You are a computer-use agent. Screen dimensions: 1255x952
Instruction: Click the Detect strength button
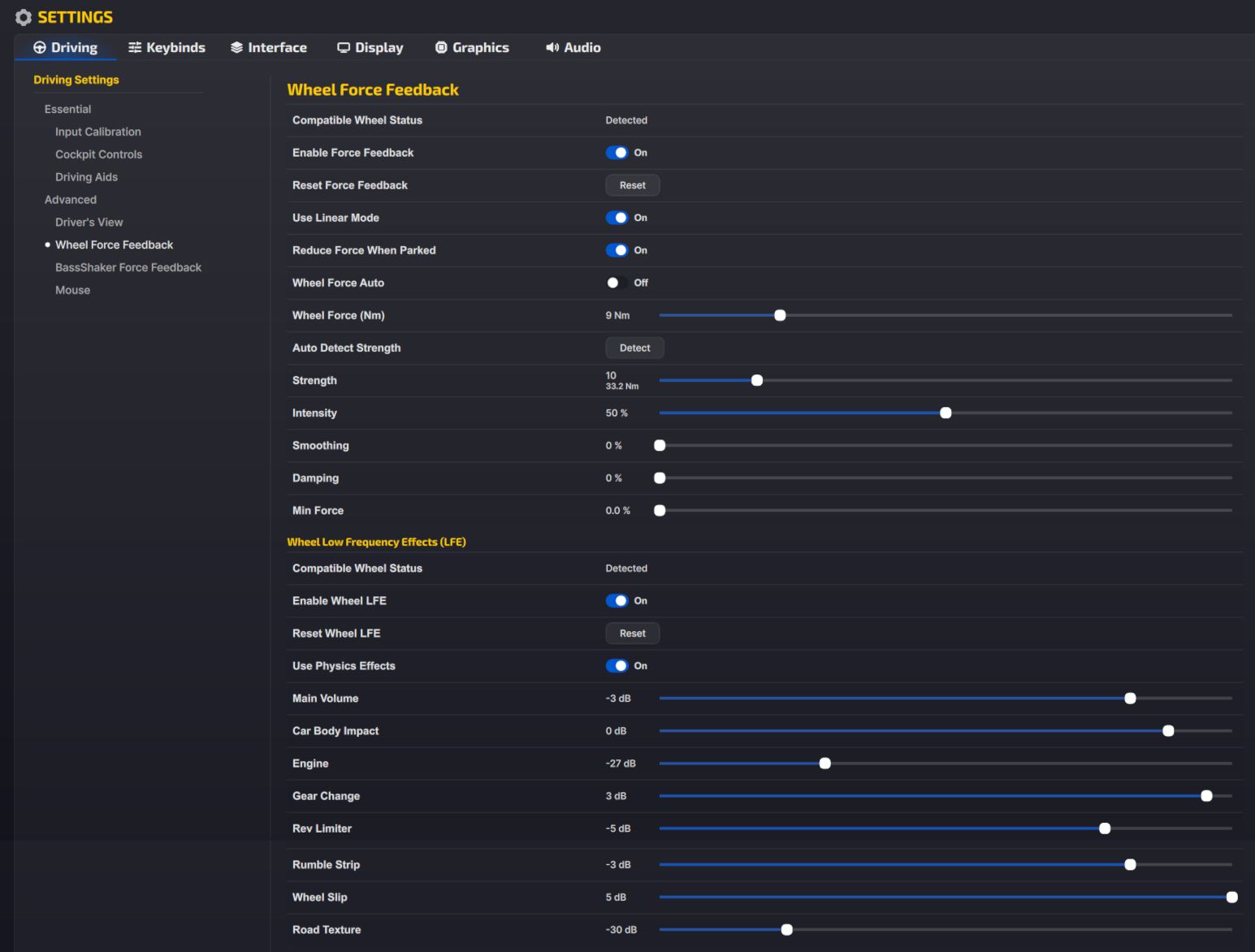coord(634,348)
